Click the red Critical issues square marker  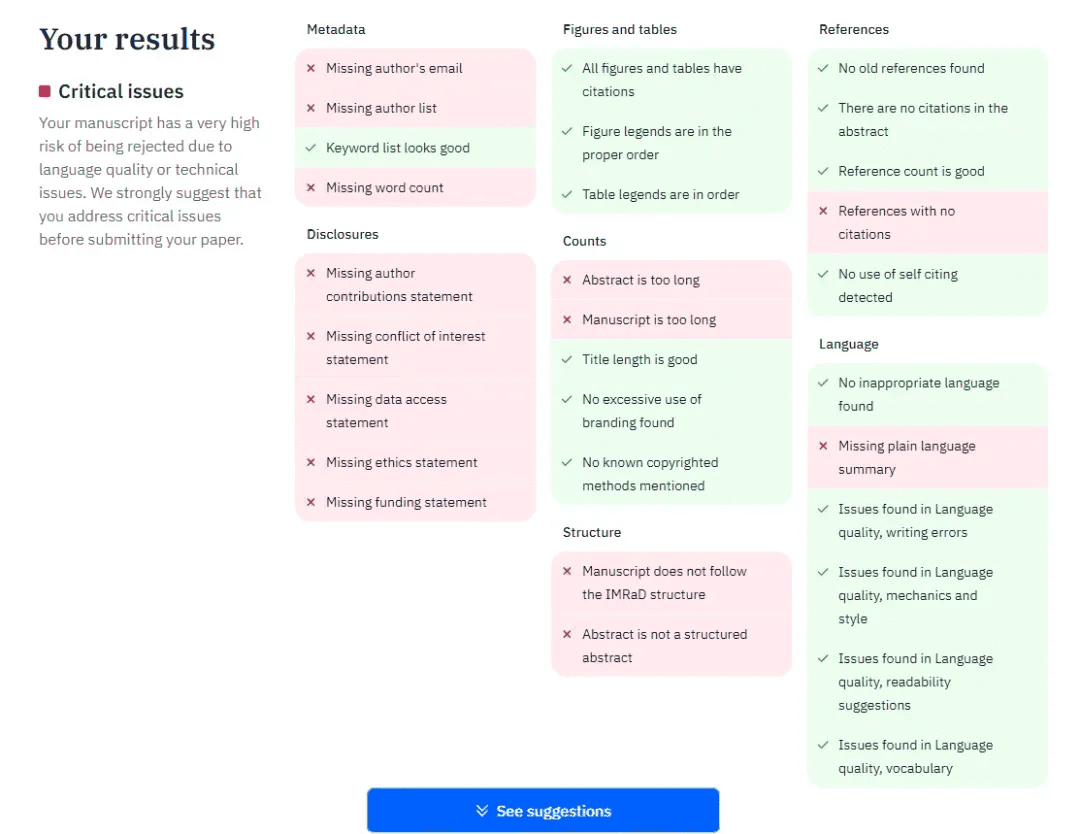tap(45, 92)
